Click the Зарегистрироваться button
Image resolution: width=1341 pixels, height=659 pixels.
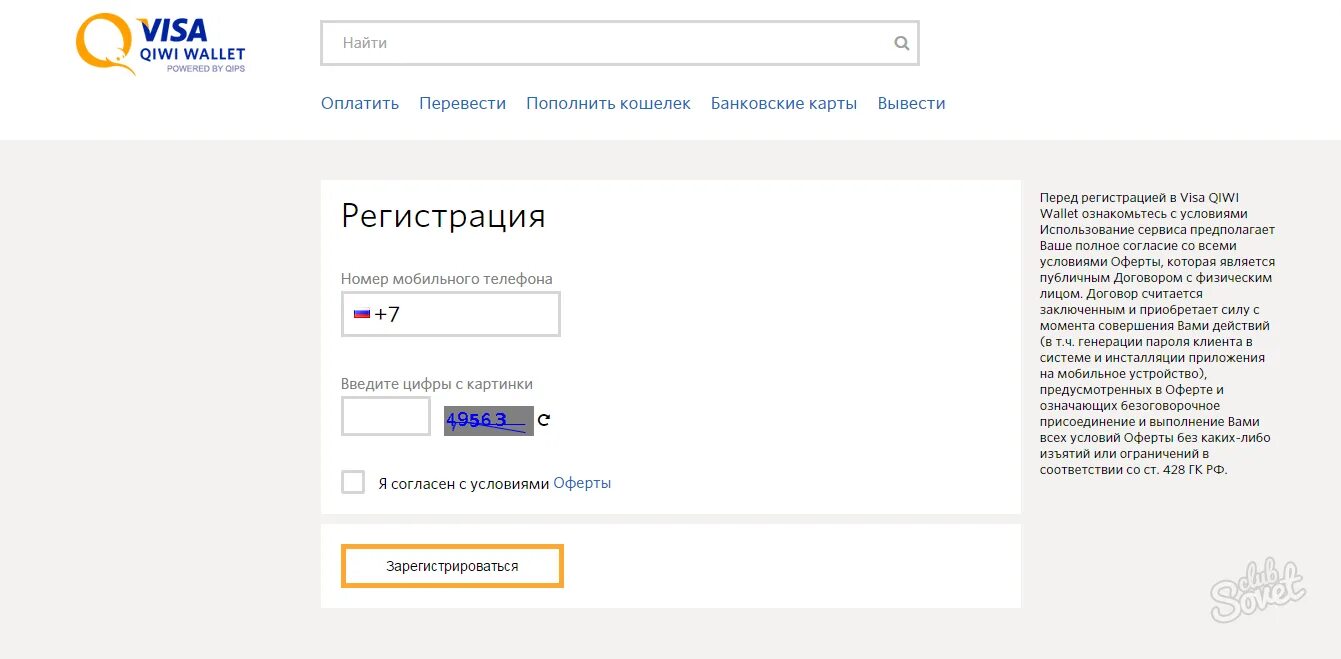pos(452,566)
